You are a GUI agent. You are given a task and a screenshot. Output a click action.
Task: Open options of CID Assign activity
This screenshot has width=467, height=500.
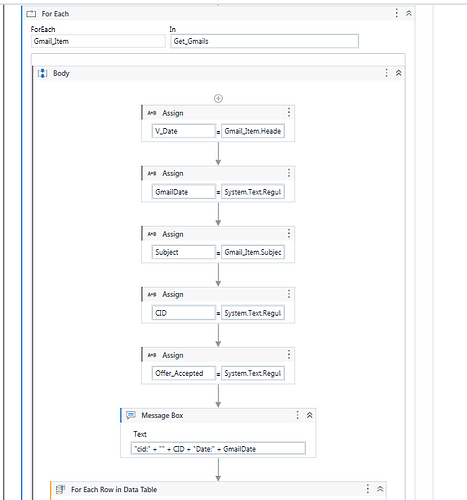coord(289,294)
